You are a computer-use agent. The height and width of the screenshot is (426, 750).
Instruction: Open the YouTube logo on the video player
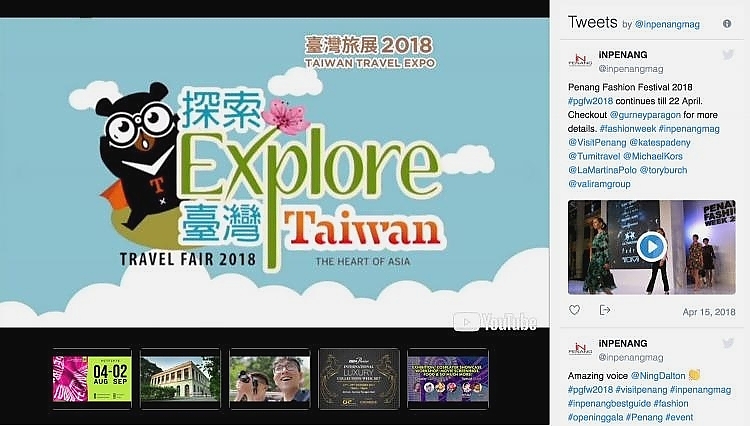495,322
